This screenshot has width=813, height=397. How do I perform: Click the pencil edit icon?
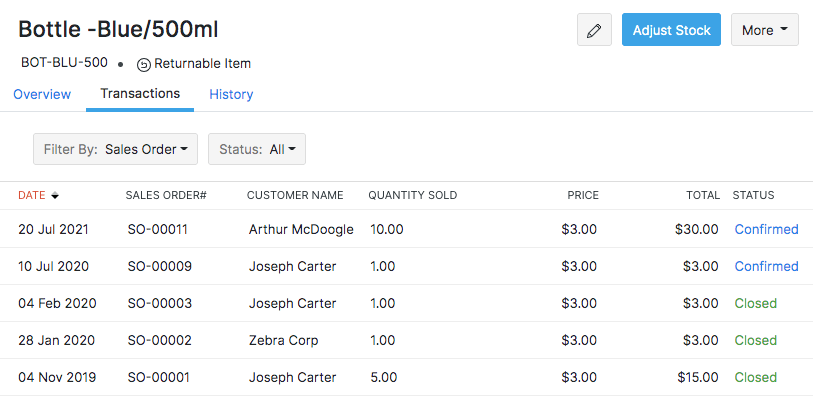tap(594, 30)
